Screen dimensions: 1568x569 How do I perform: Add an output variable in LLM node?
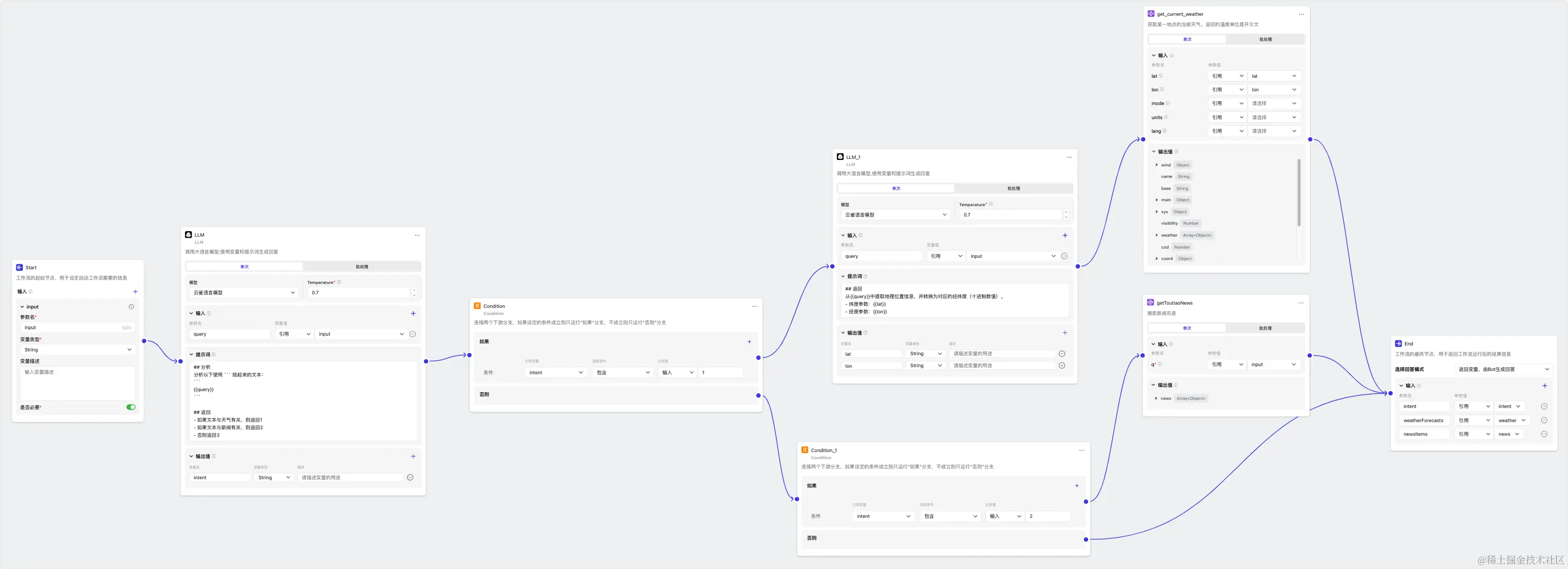(413, 456)
